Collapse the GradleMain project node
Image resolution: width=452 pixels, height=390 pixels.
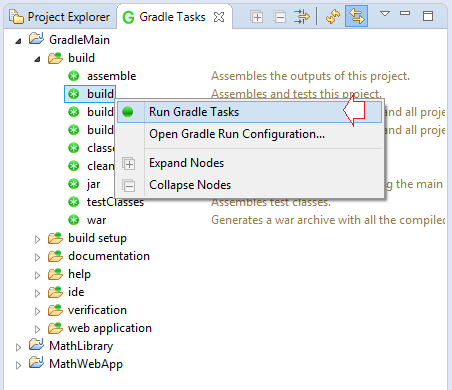pos(18,41)
